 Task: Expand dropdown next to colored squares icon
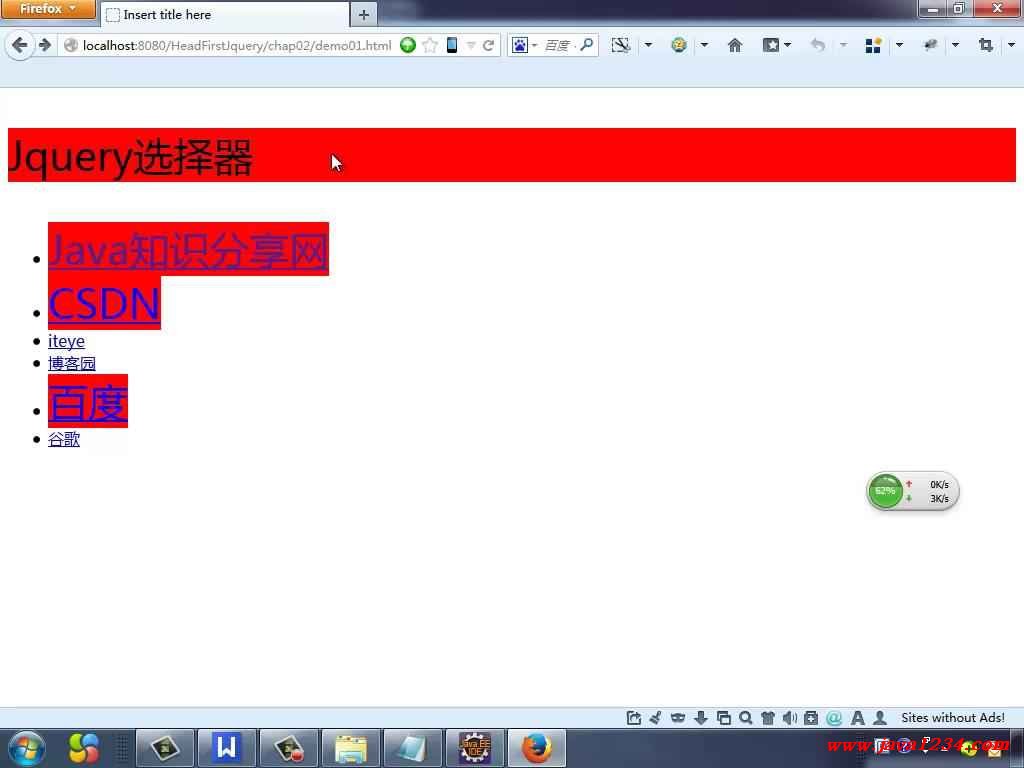(x=899, y=45)
